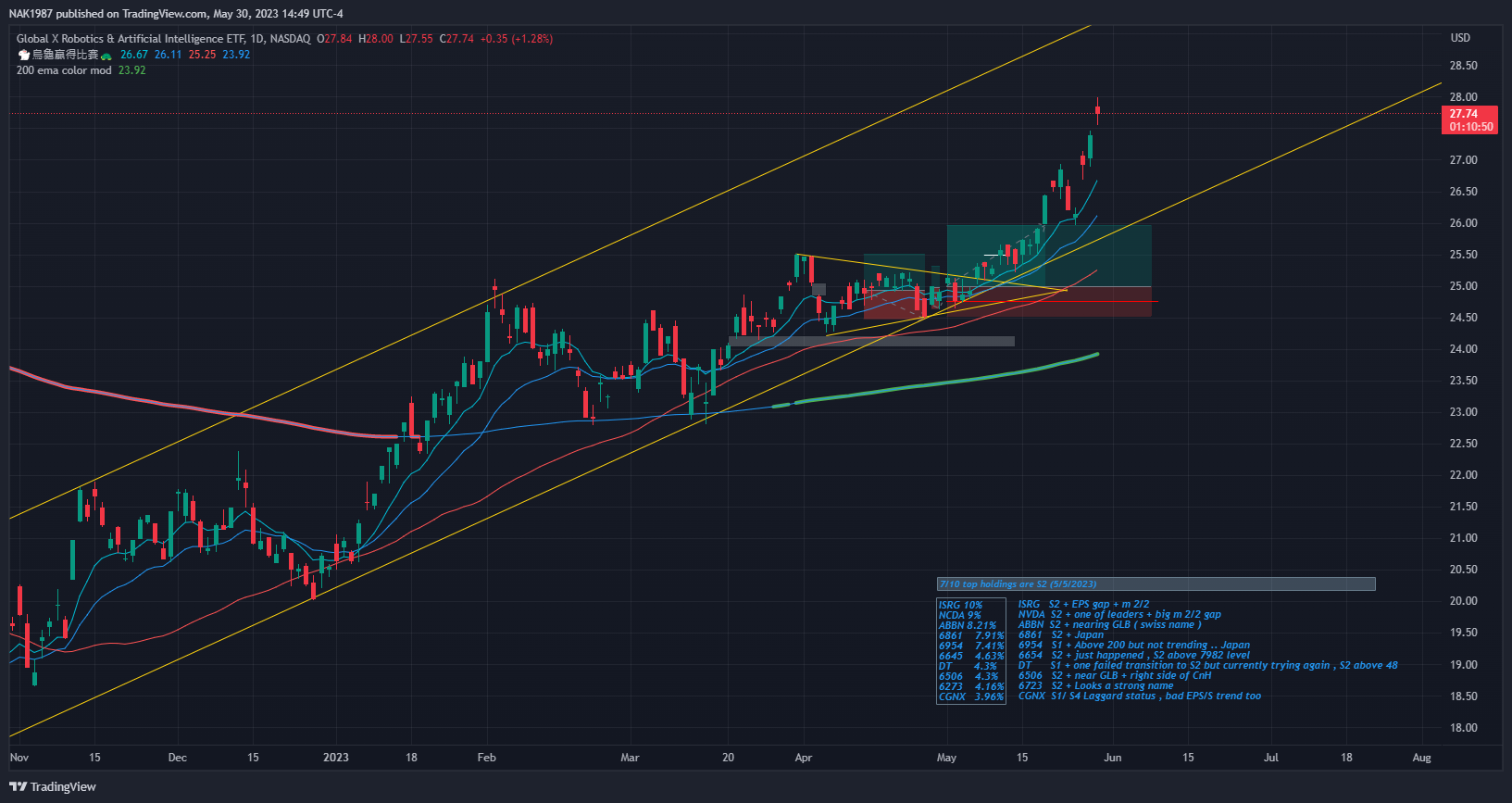Click the 6861 7.91% holdings row

[971, 636]
